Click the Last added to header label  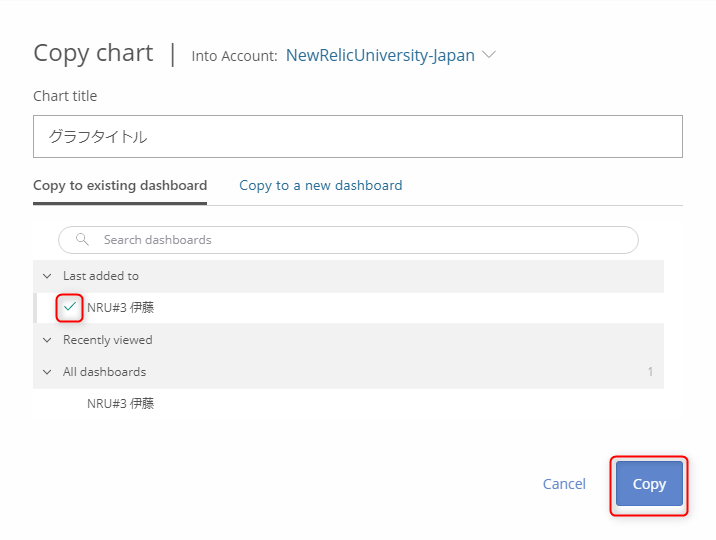(x=101, y=276)
